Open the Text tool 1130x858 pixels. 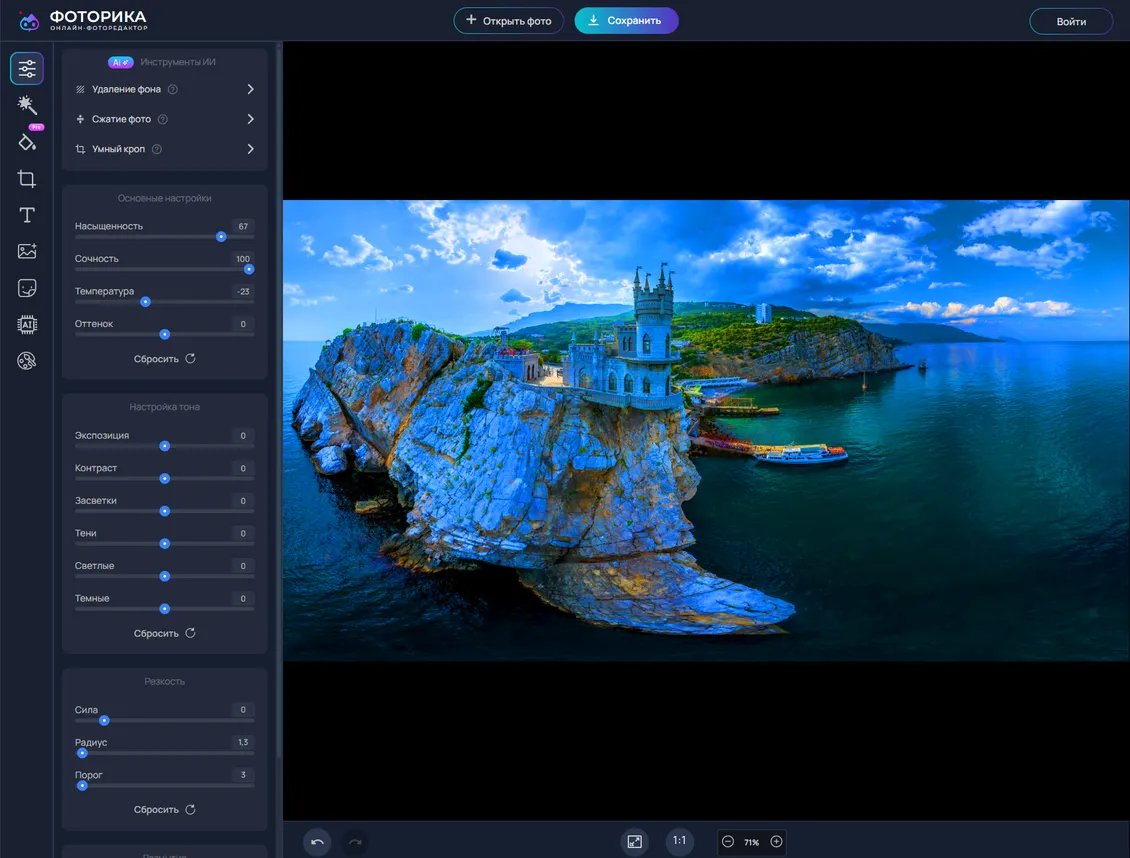tap(27, 215)
